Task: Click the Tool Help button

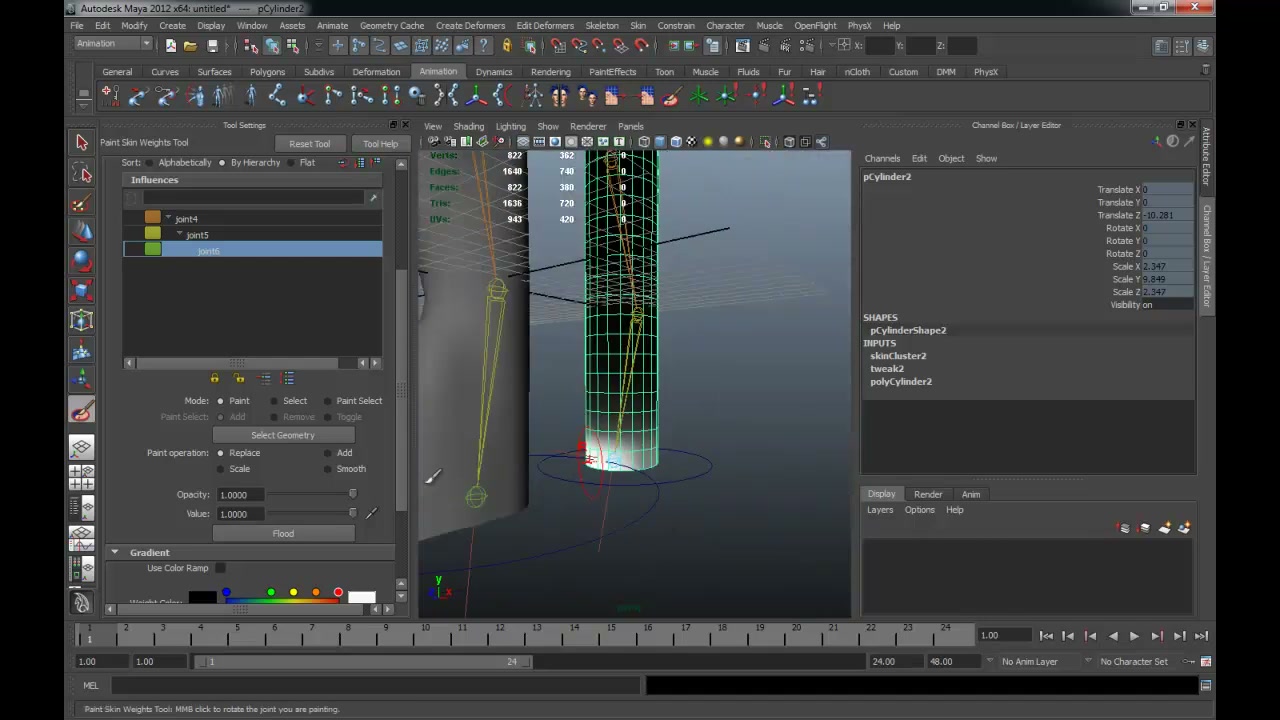Action: point(380,144)
